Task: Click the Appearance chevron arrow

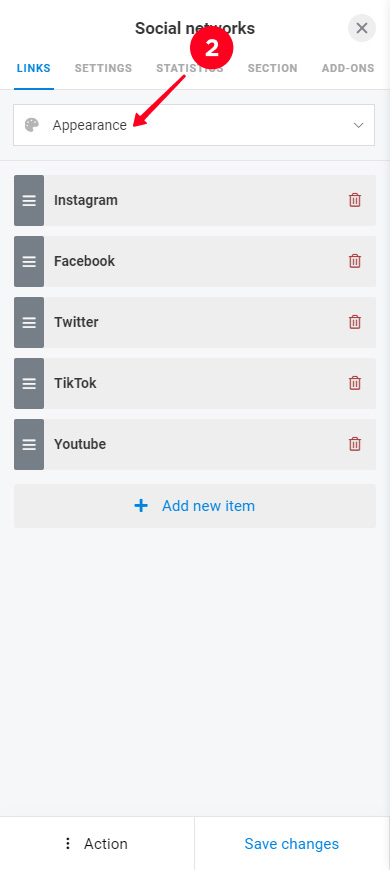Action: [x=358, y=125]
